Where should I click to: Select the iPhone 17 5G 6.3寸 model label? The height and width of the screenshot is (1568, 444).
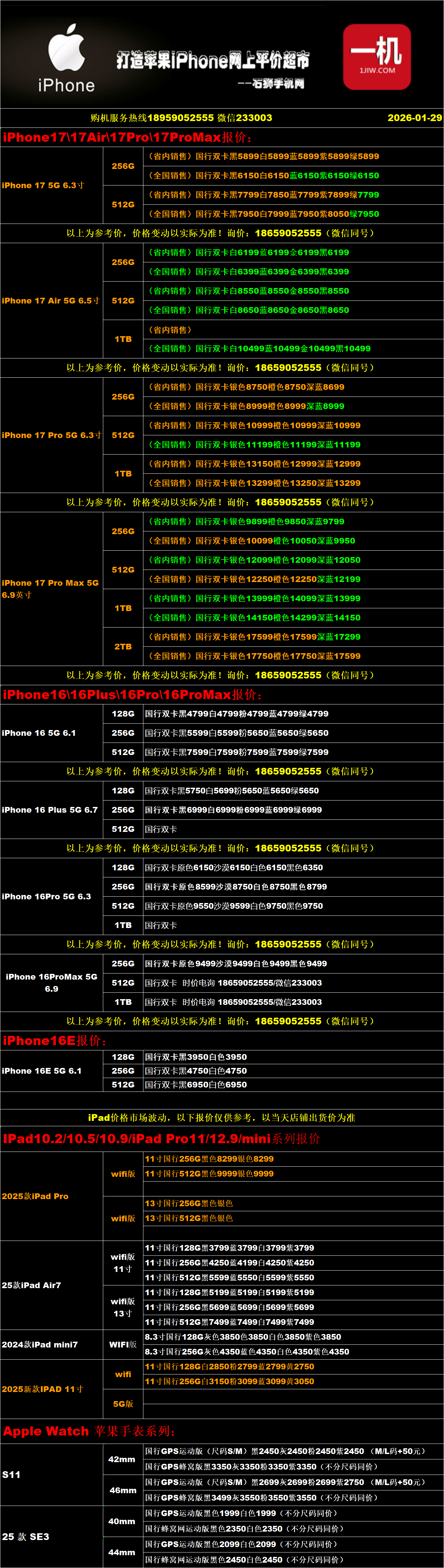[43, 185]
